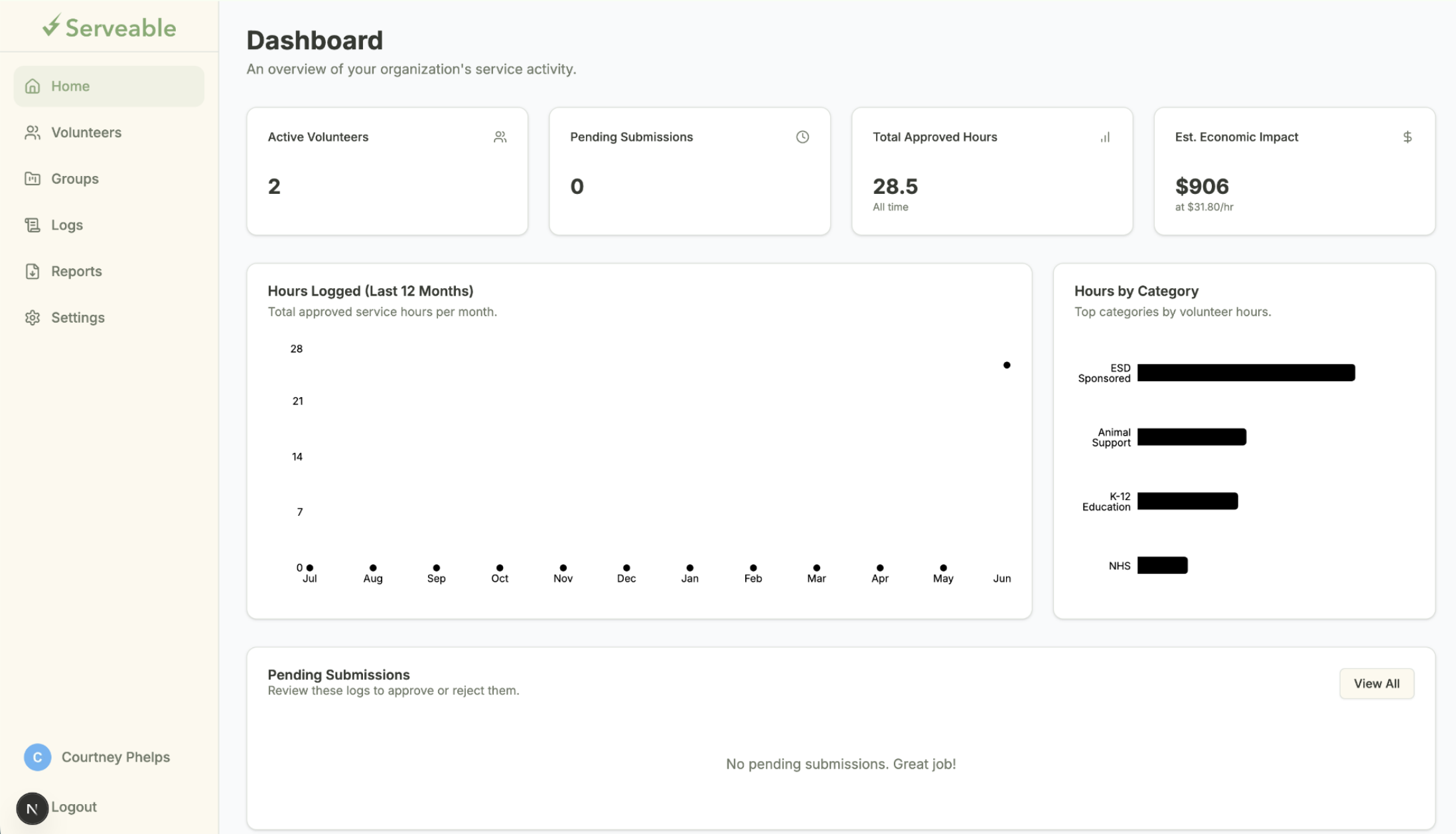Screen dimensions: 1456x834
Task: Click the 'All time' caption
Action: click(890, 207)
